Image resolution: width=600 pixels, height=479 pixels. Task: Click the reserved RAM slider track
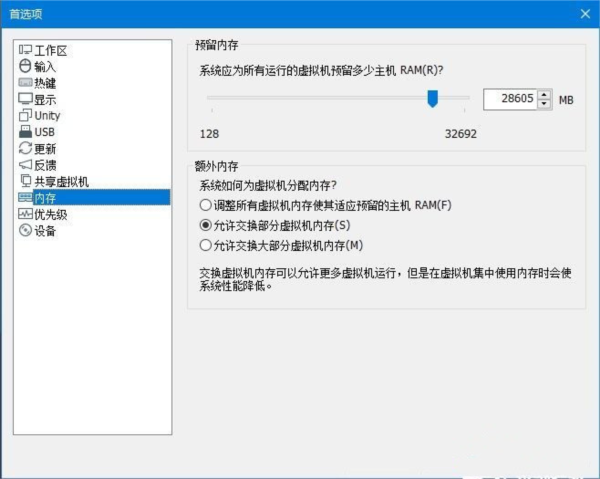tap(338, 98)
